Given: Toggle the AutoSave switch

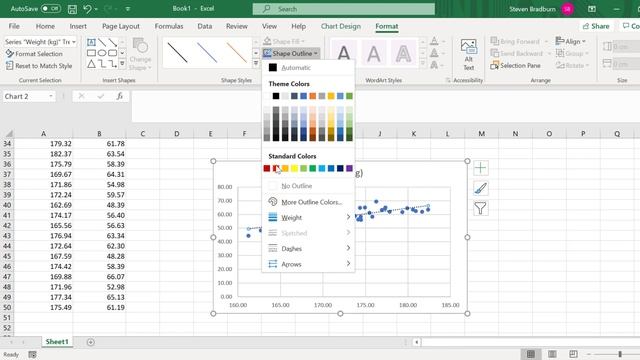Looking at the screenshot, I should [x=51, y=8].
